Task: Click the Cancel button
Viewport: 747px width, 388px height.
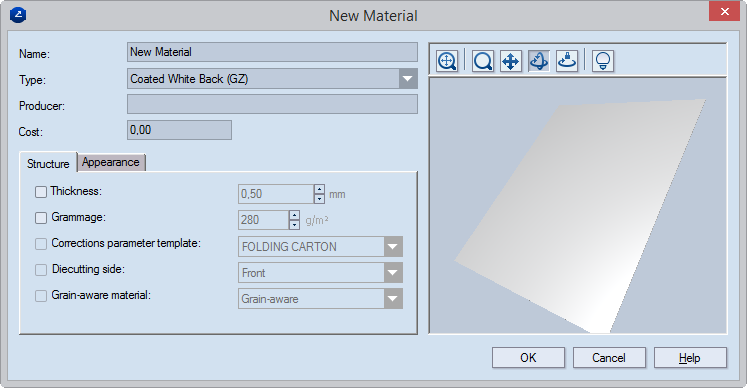Action: (x=609, y=357)
